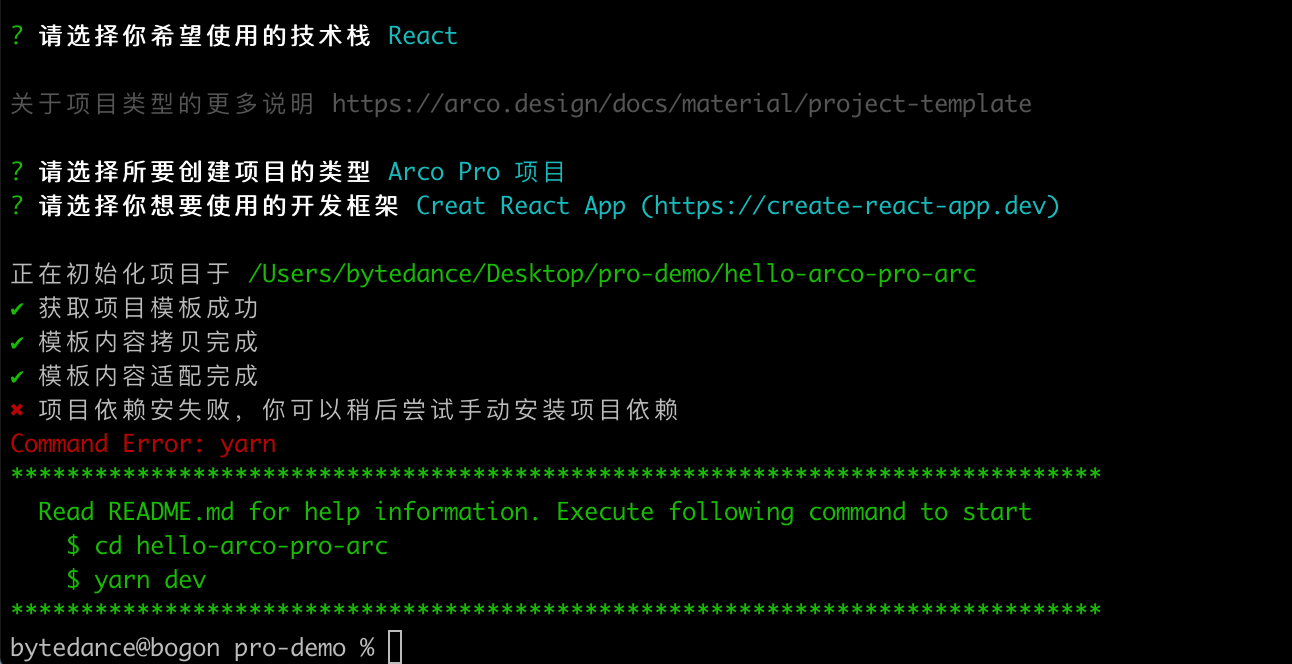Click the question mark before 请选择你希望使用的技术栈

point(17,36)
